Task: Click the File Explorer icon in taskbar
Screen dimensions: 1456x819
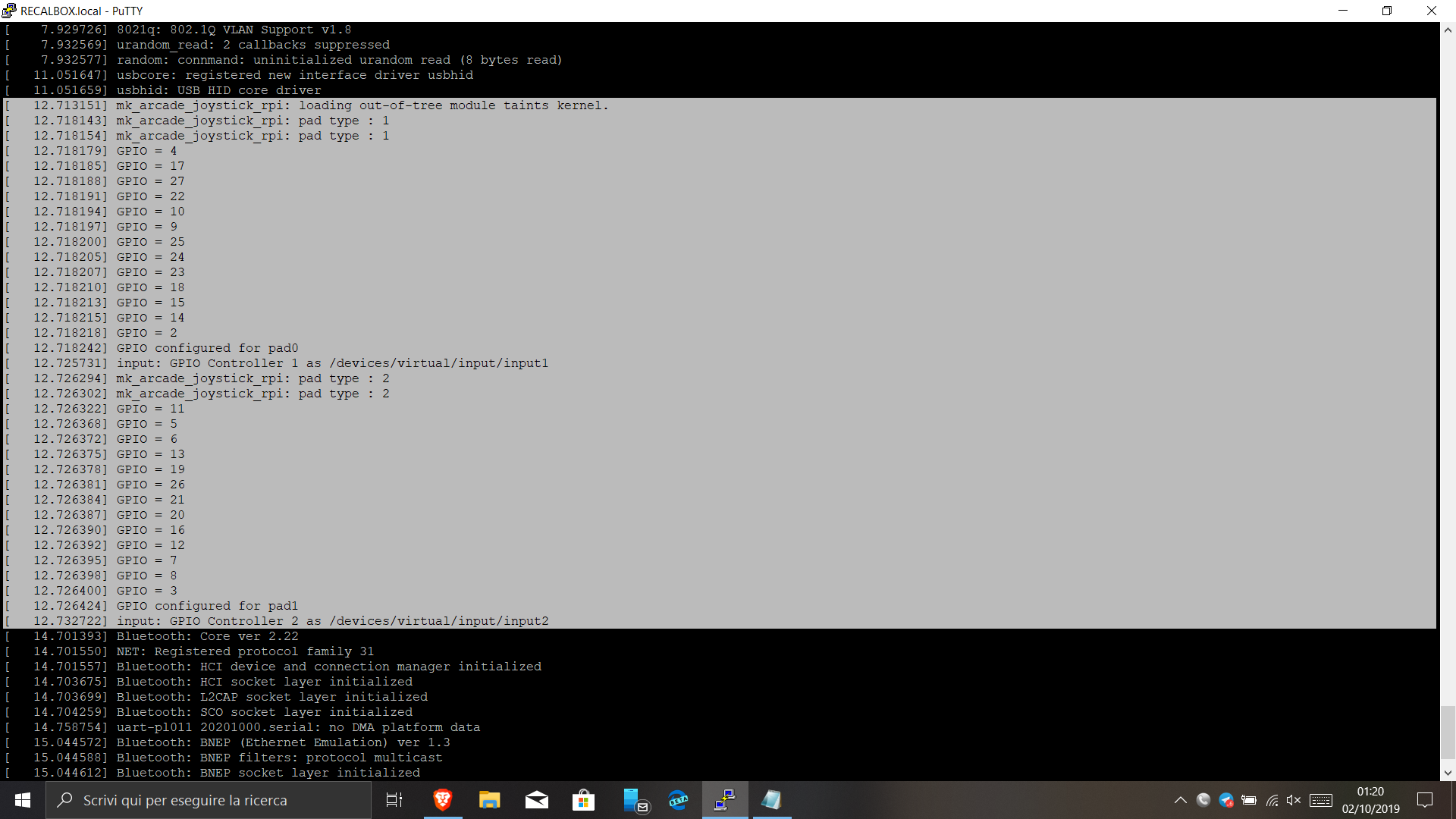Action: click(x=489, y=800)
